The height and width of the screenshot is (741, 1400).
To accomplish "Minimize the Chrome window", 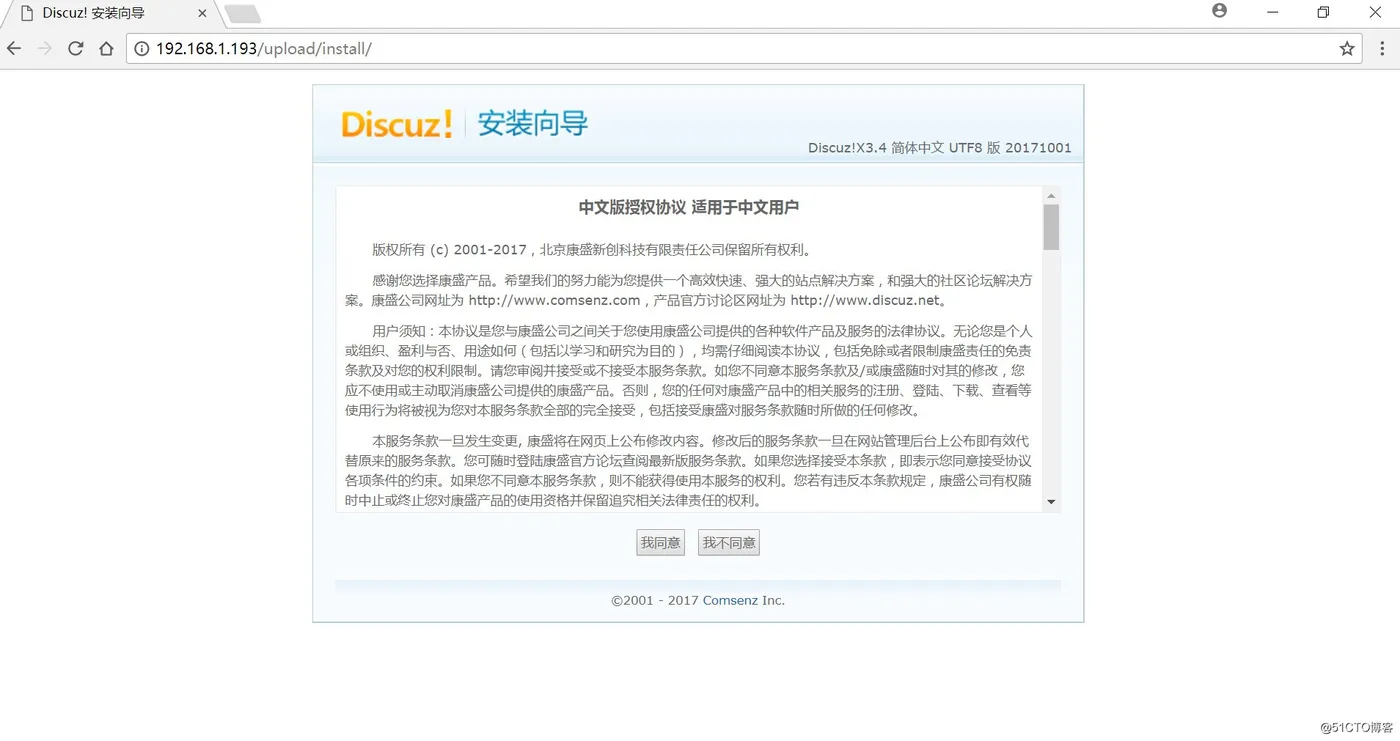I will pos(1273,12).
